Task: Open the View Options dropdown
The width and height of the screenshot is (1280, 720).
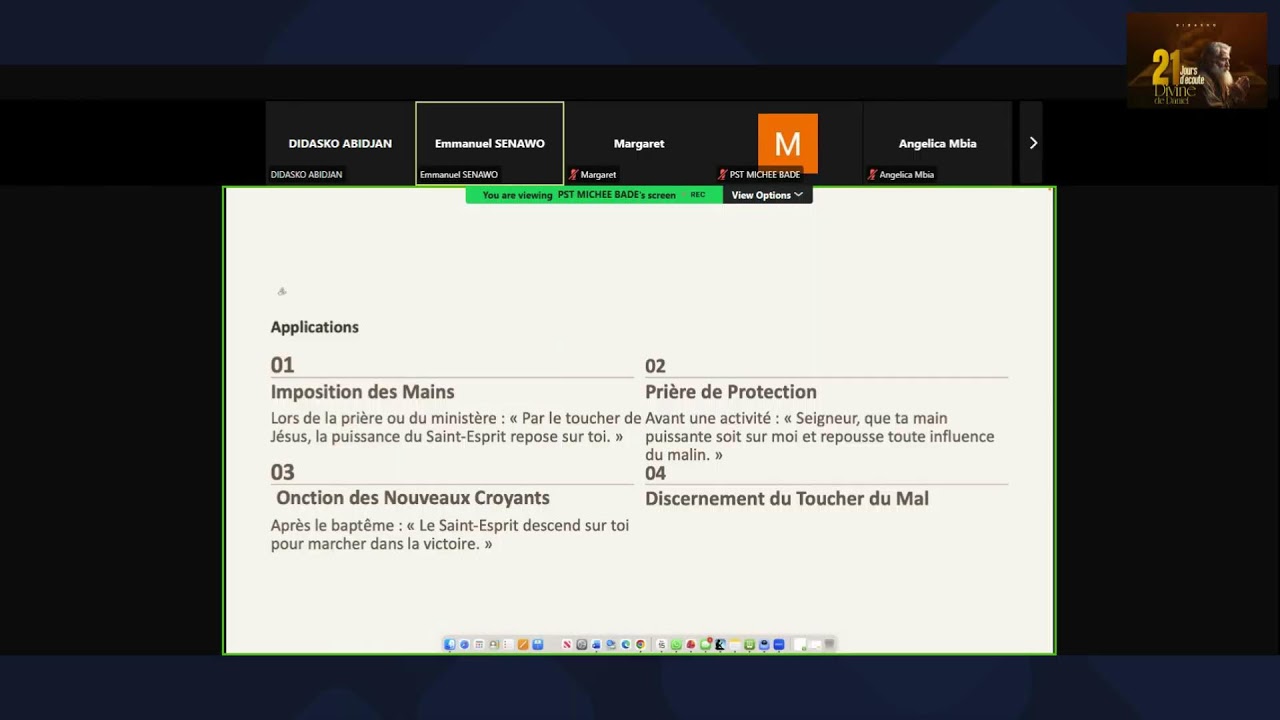Action: [767, 195]
